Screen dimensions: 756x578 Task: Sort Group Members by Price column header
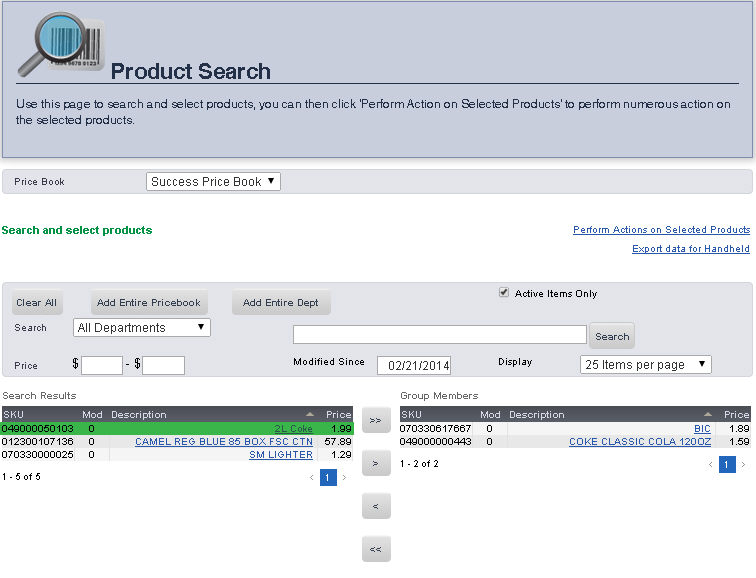[736, 414]
